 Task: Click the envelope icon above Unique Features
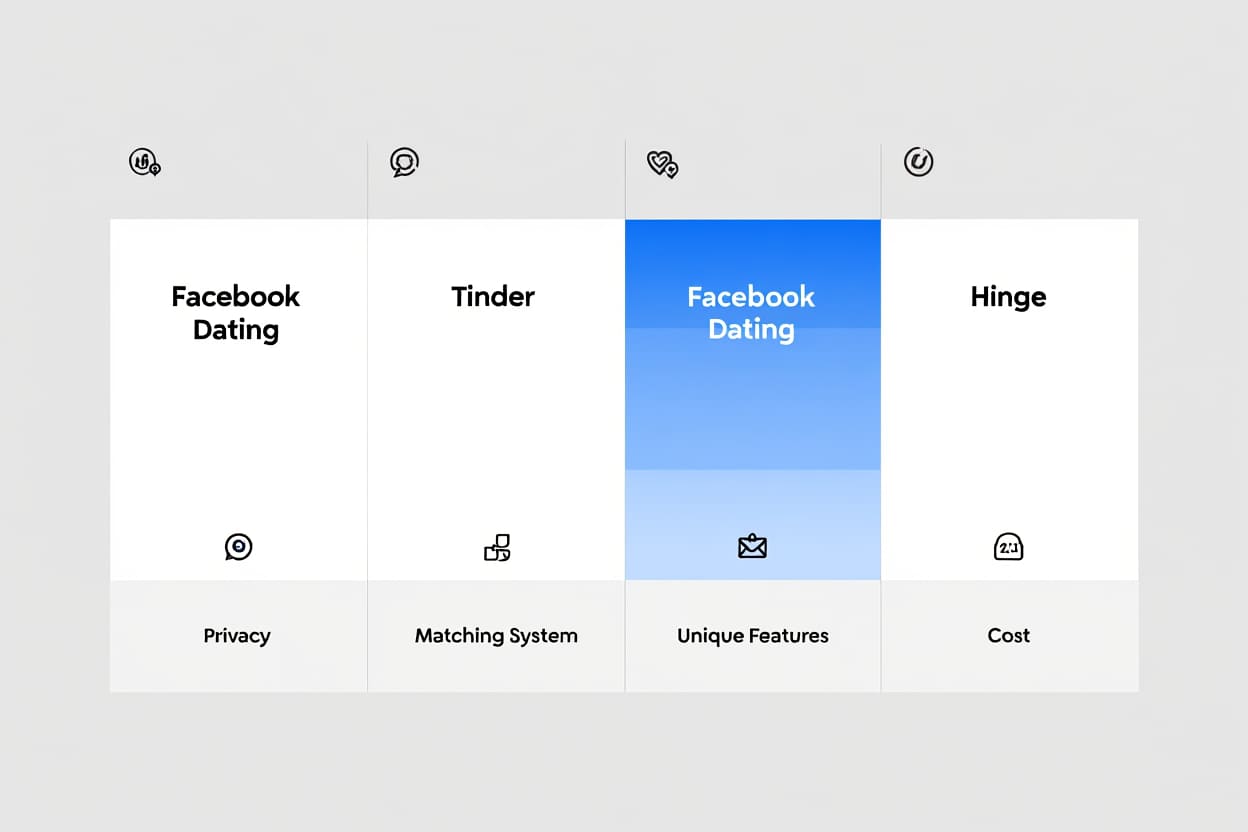click(752, 546)
